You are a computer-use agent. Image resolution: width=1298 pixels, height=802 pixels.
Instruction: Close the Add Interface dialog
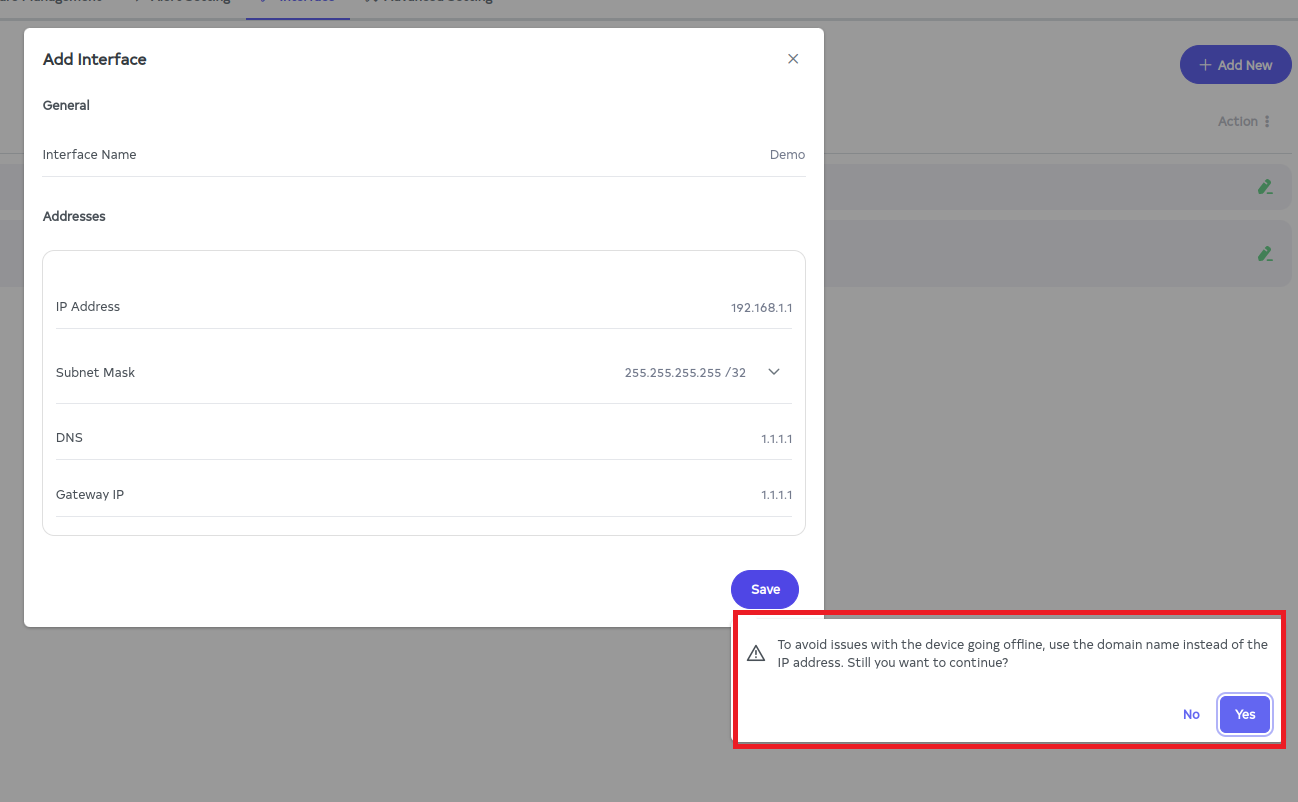tap(793, 59)
